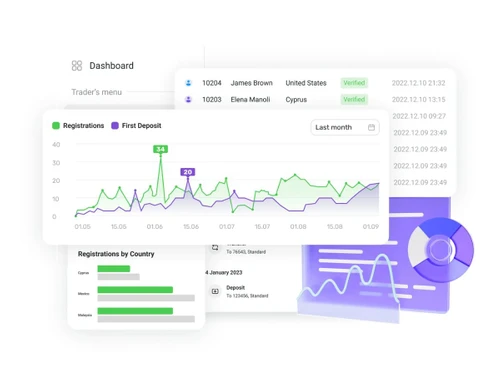Click the Dashboard four-squares icon

77,66
